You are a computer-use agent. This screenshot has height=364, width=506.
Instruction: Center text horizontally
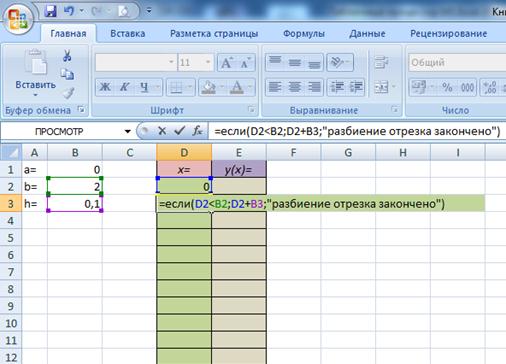[x=295, y=87]
